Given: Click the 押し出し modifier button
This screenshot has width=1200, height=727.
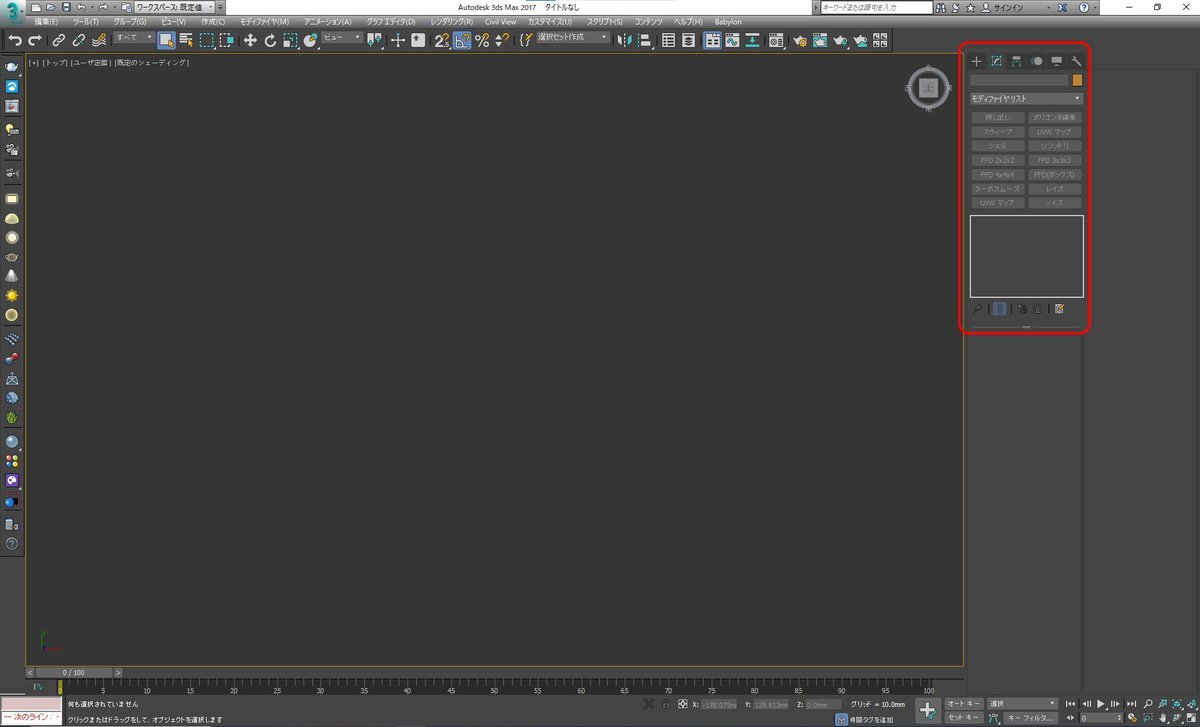Looking at the screenshot, I should [998, 117].
